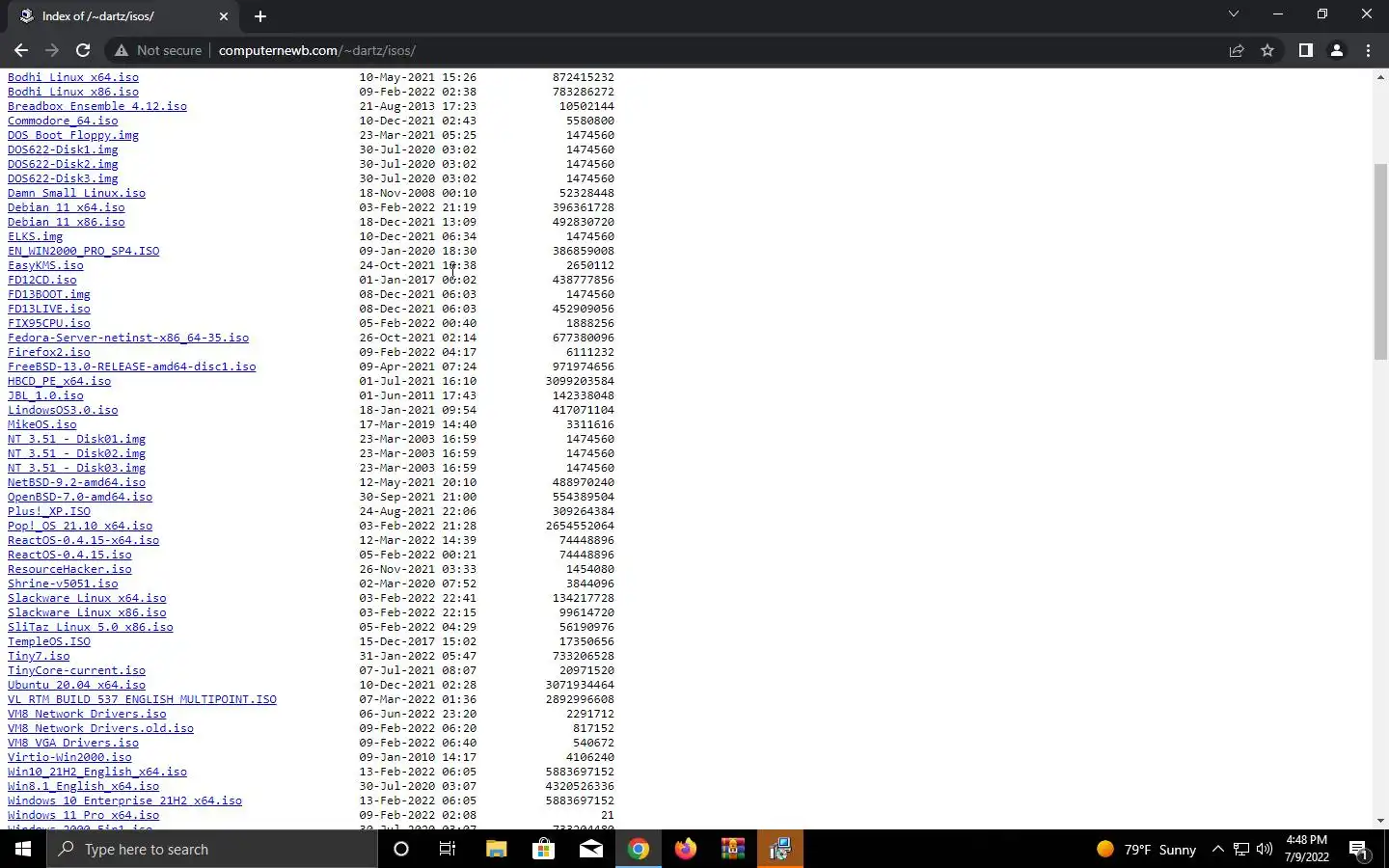
Task: Open the weather widget showing 79°F Sunny
Action: coord(1146,850)
